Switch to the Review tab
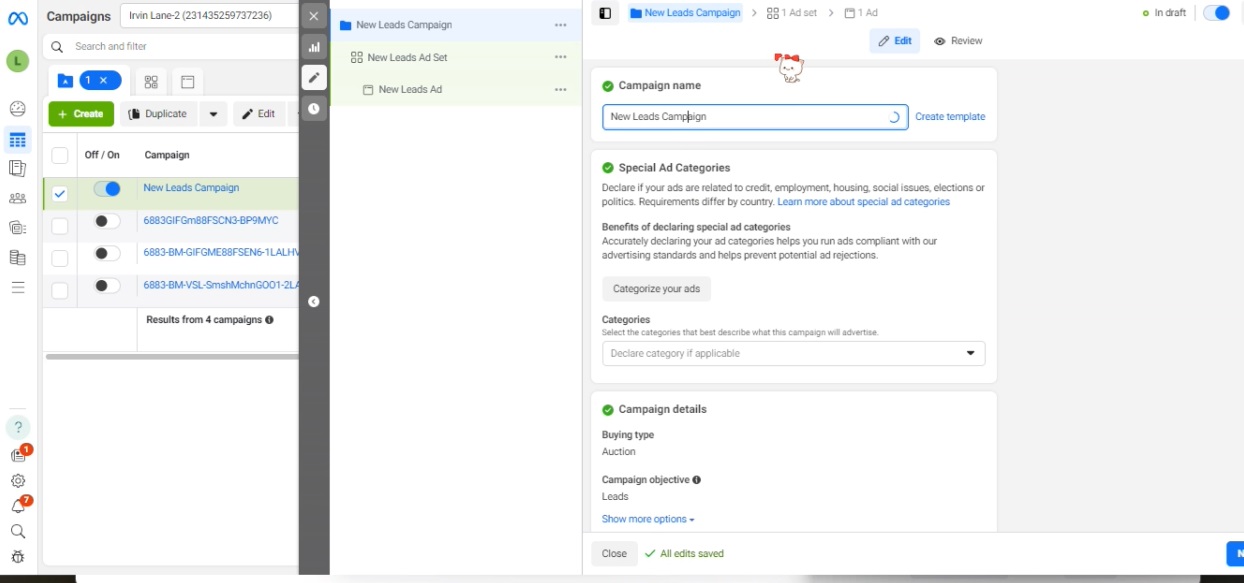The height and width of the screenshot is (583, 1244). click(x=958, y=41)
